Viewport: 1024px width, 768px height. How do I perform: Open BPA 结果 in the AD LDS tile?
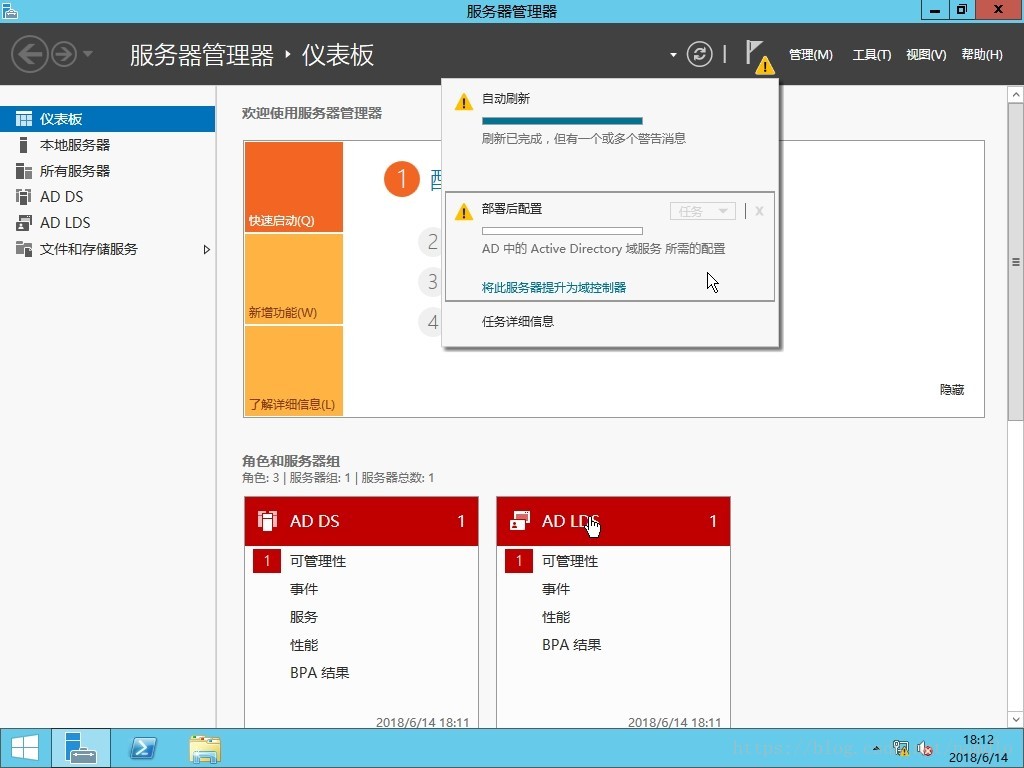pyautogui.click(x=571, y=645)
